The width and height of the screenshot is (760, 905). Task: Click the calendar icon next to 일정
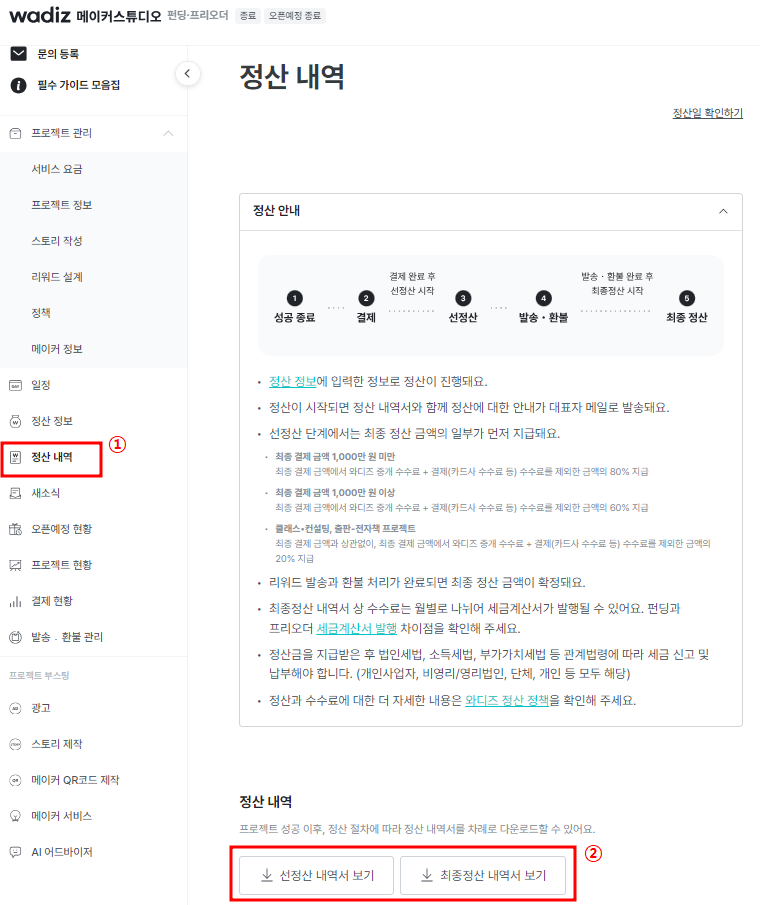[x=15, y=385]
